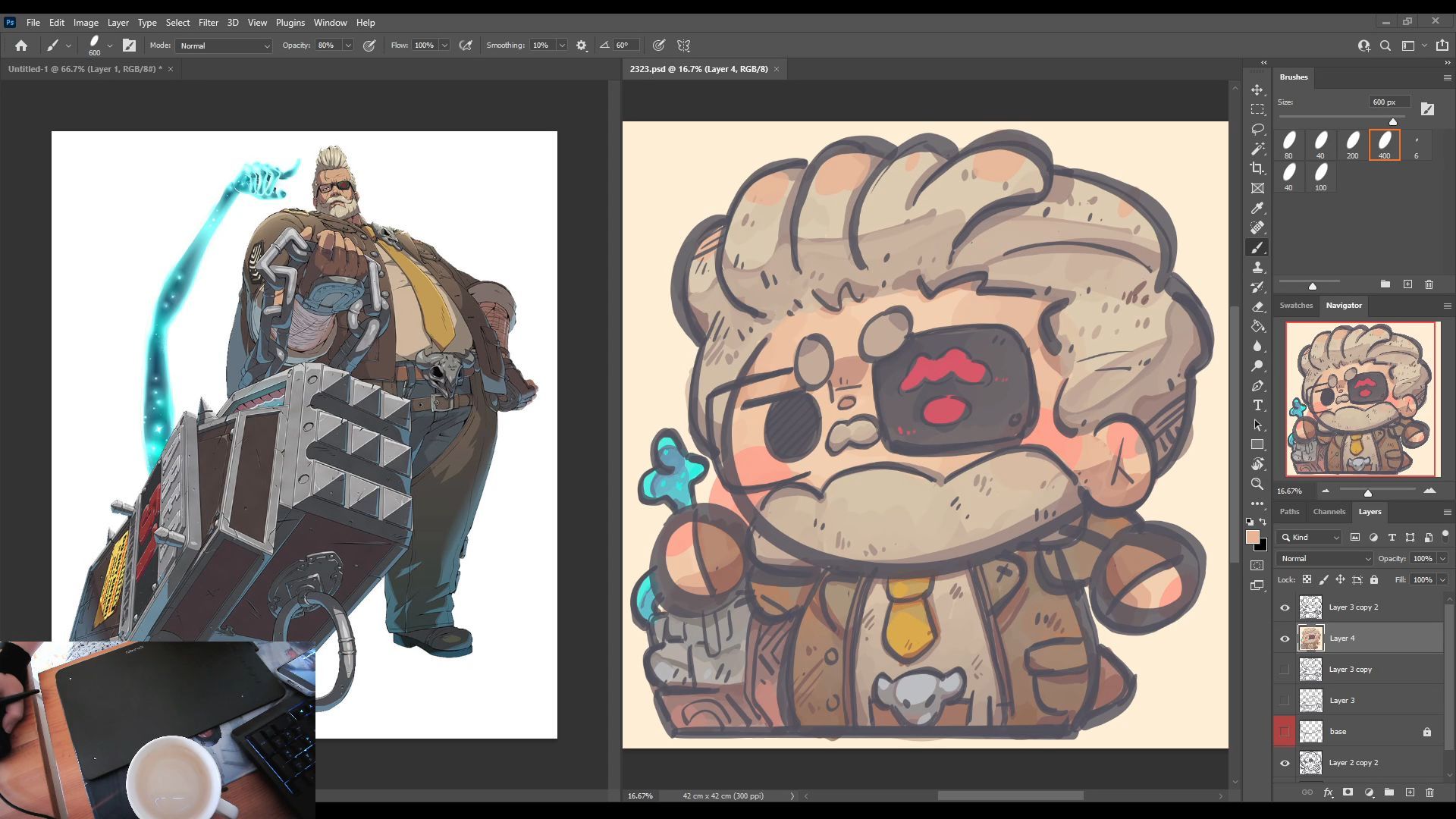Open the brush preset picker arrow

pos(110,45)
